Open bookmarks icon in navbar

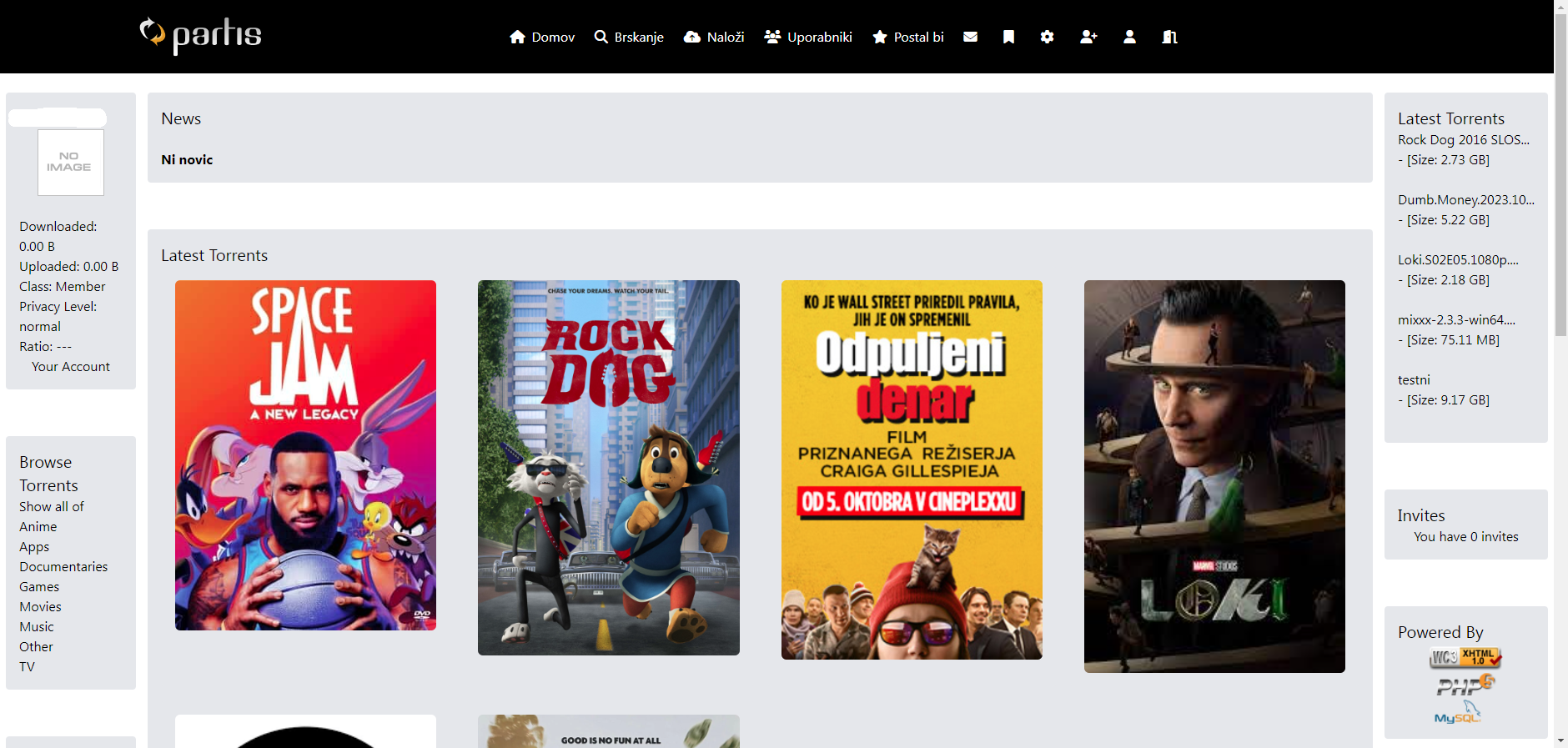tap(1008, 37)
